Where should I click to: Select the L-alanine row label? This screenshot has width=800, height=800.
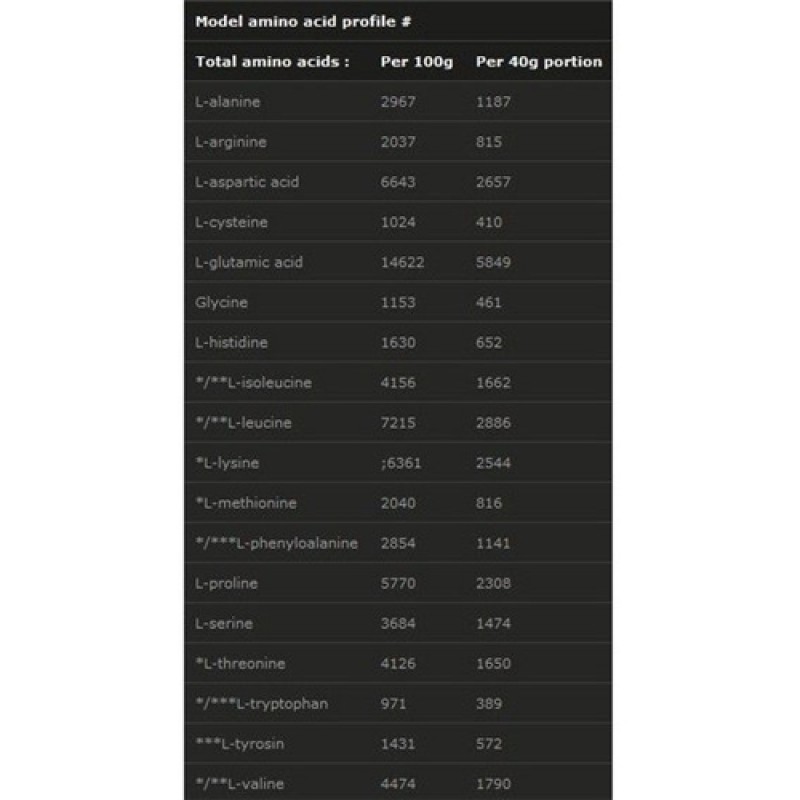click(229, 102)
